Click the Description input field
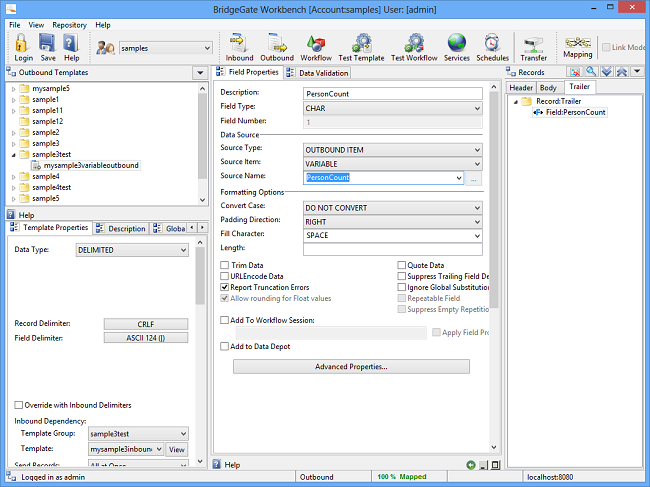 click(393, 94)
